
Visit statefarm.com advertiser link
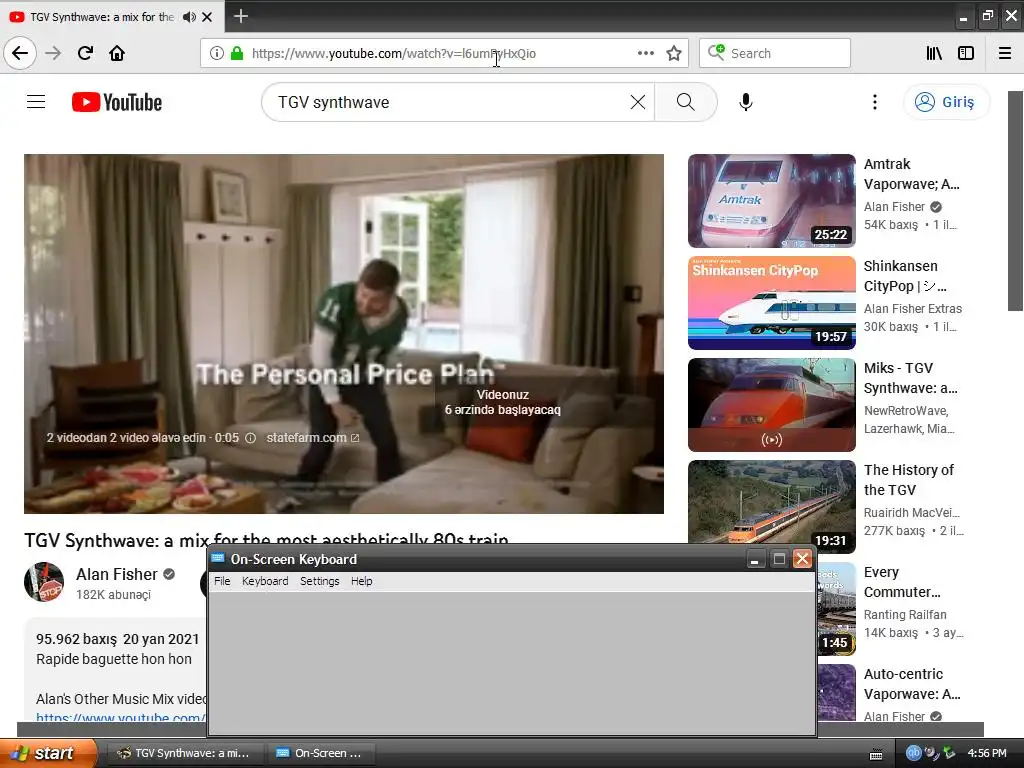click(312, 438)
